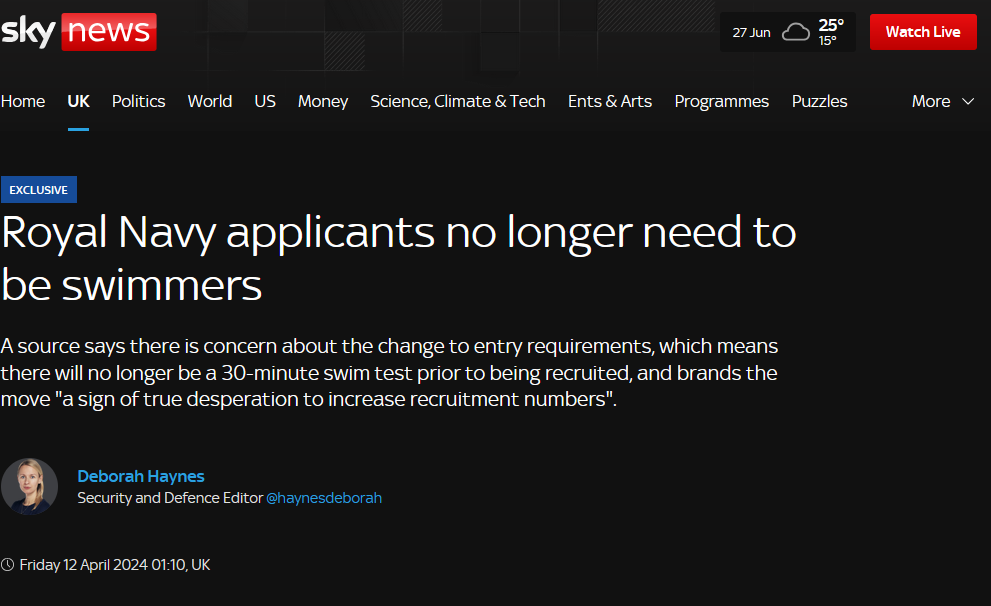Expand the More navigation dropdown

click(x=942, y=101)
